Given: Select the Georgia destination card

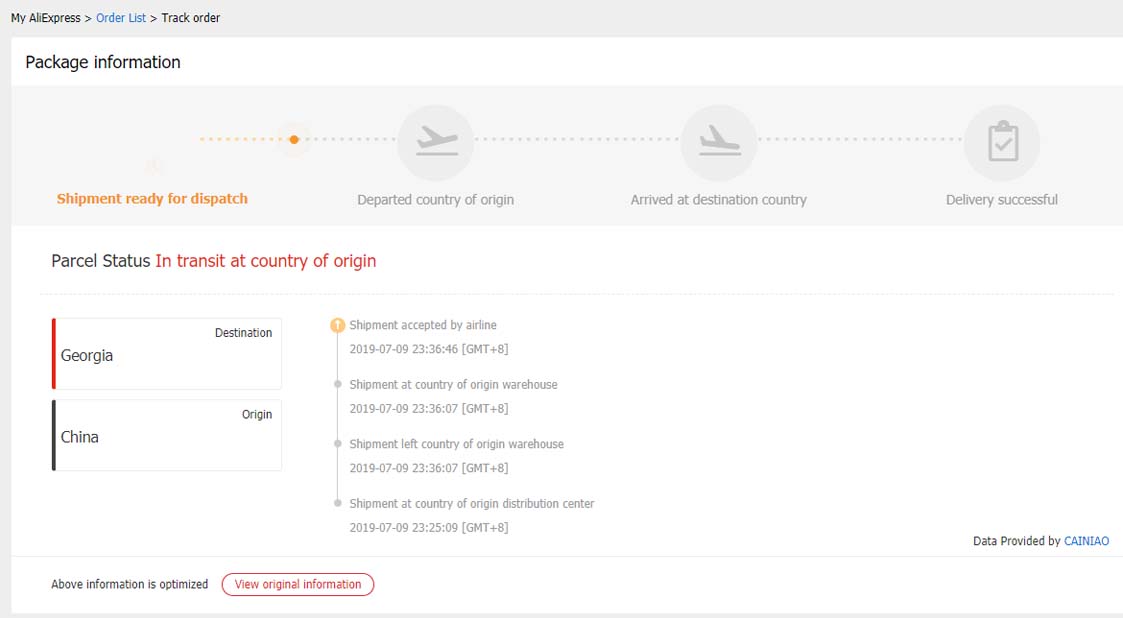Looking at the screenshot, I should (167, 354).
